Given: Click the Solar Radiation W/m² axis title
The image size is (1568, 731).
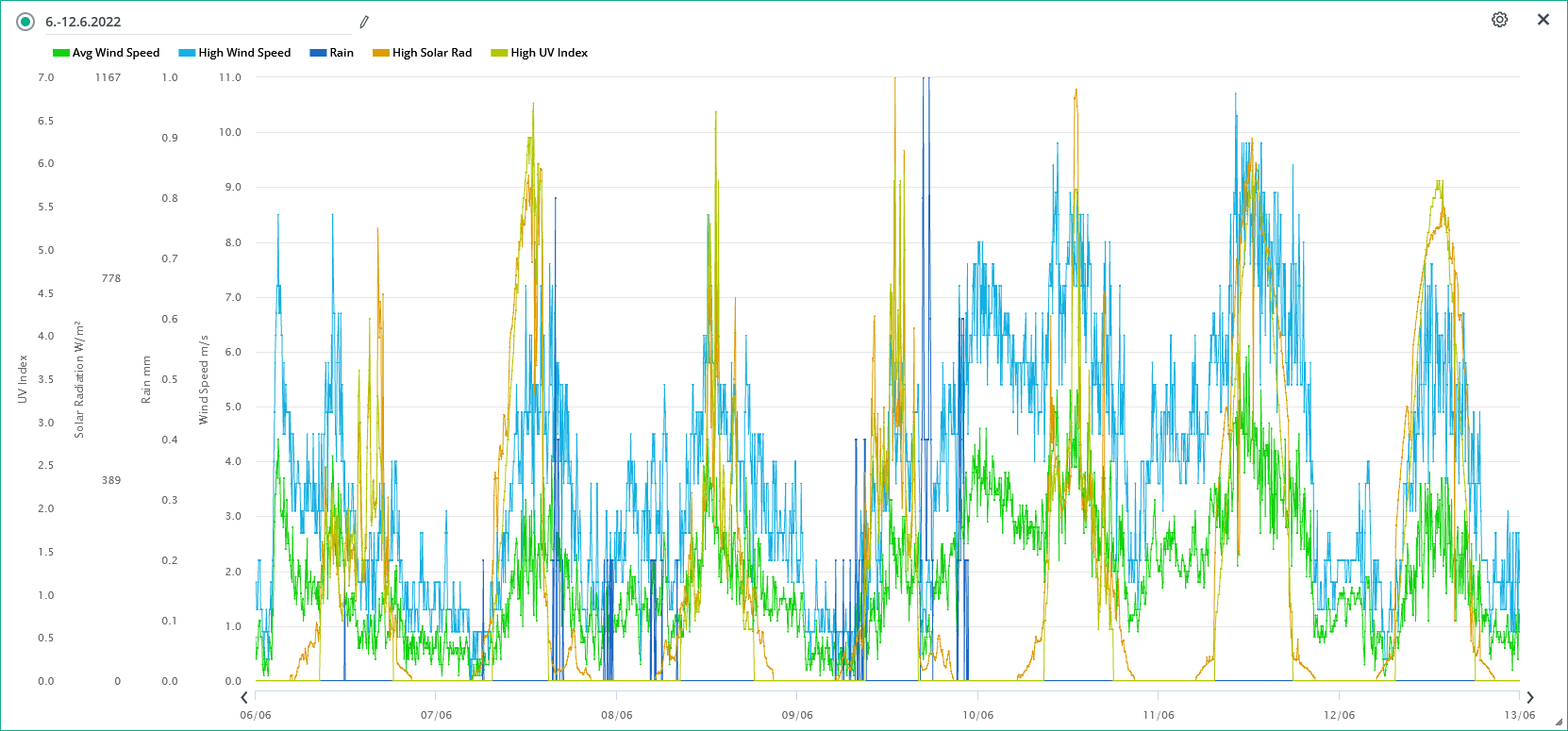Looking at the screenshot, I should [79, 379].
